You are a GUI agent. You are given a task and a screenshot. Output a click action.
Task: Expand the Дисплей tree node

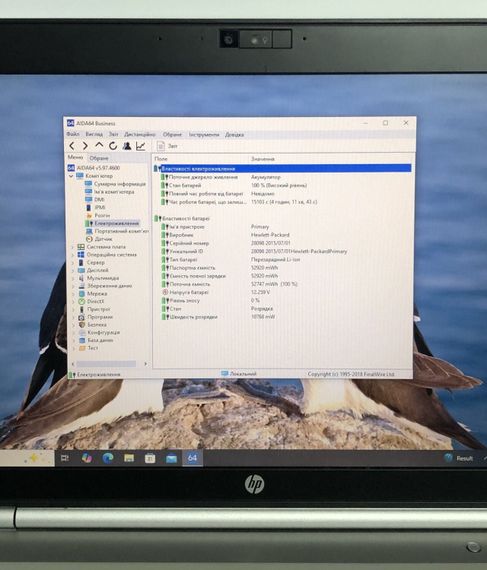pos(73,270)
